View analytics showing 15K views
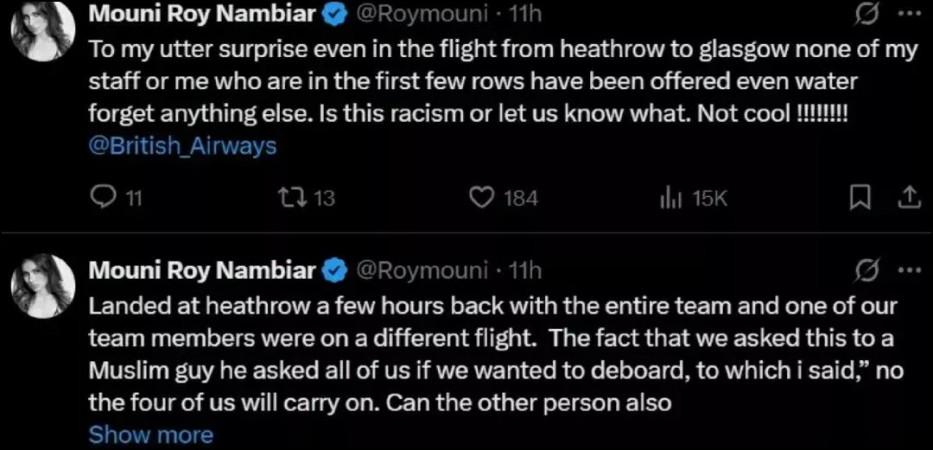 coord(670,199)
